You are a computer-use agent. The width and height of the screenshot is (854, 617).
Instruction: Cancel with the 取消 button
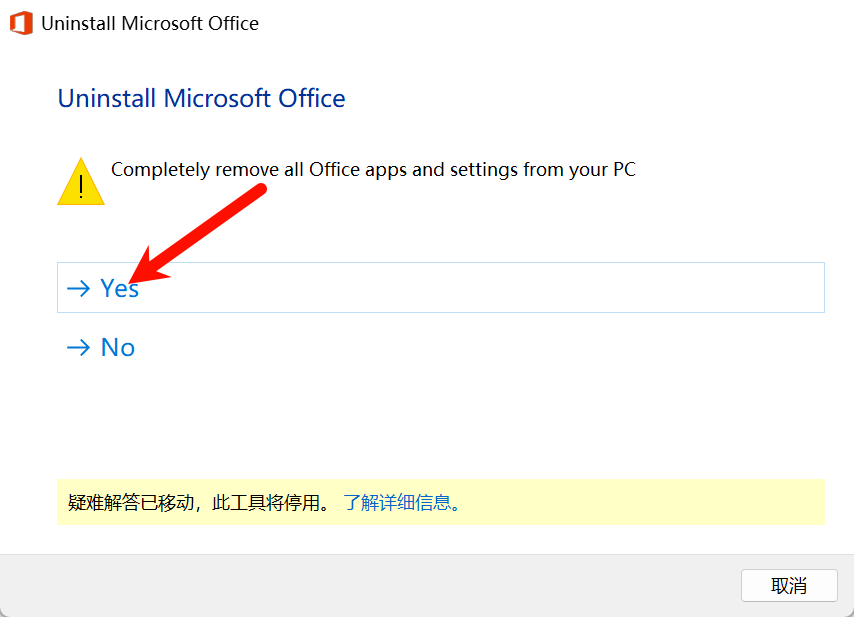click(x=789, y=585)
